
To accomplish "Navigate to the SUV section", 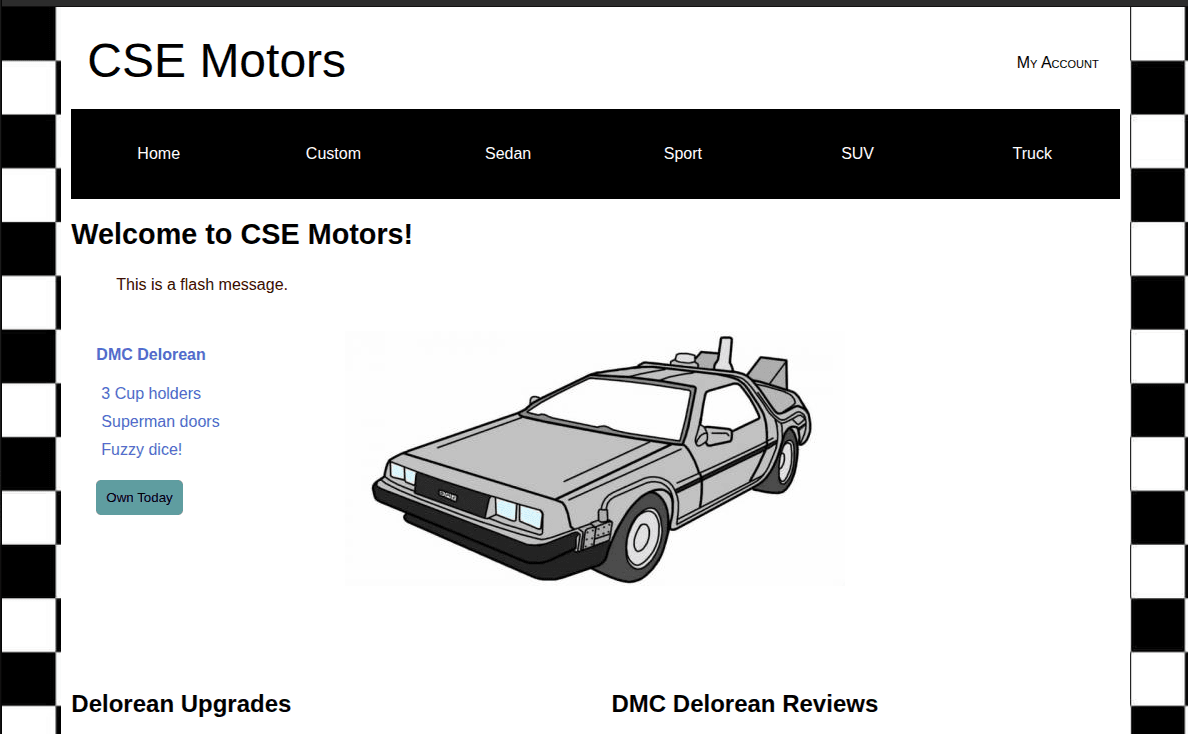I will [x=857, y=153].
